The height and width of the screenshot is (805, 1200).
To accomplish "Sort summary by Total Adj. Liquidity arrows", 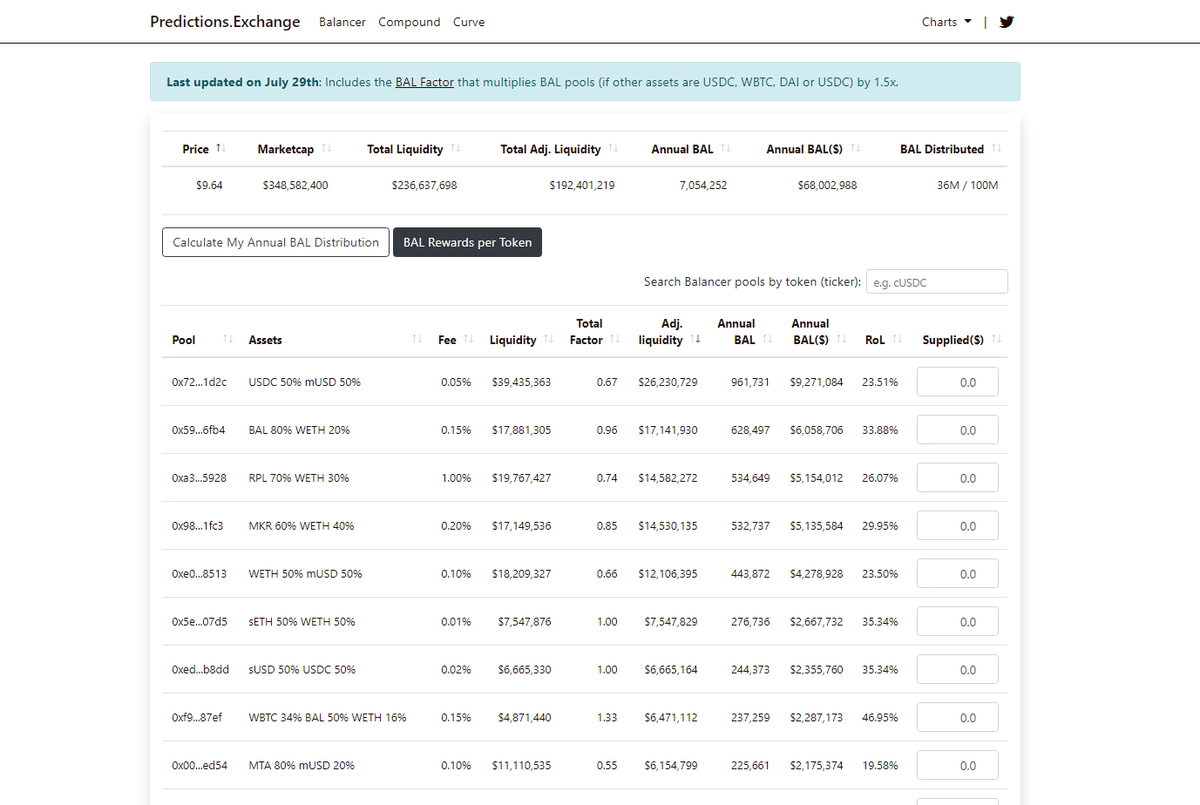I will [614, 149].
